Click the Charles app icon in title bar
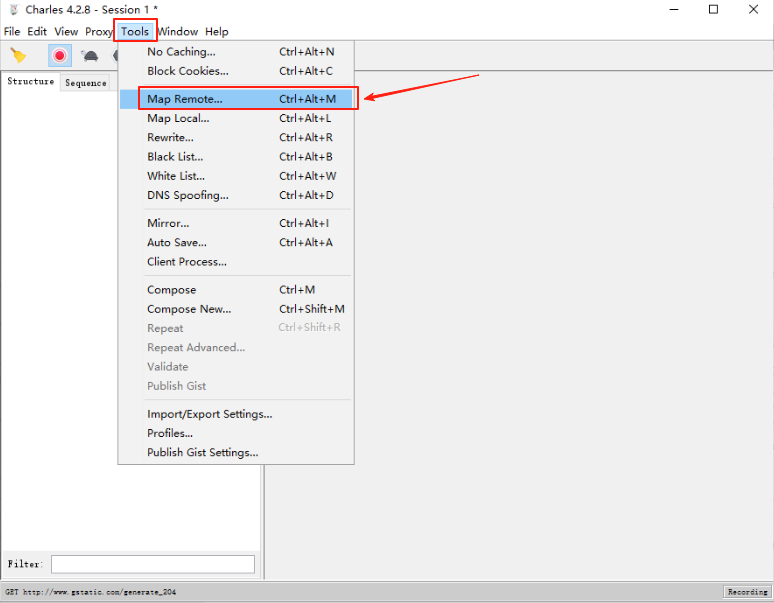The height and width of the screenshot is (603, 774). point(14,9)
